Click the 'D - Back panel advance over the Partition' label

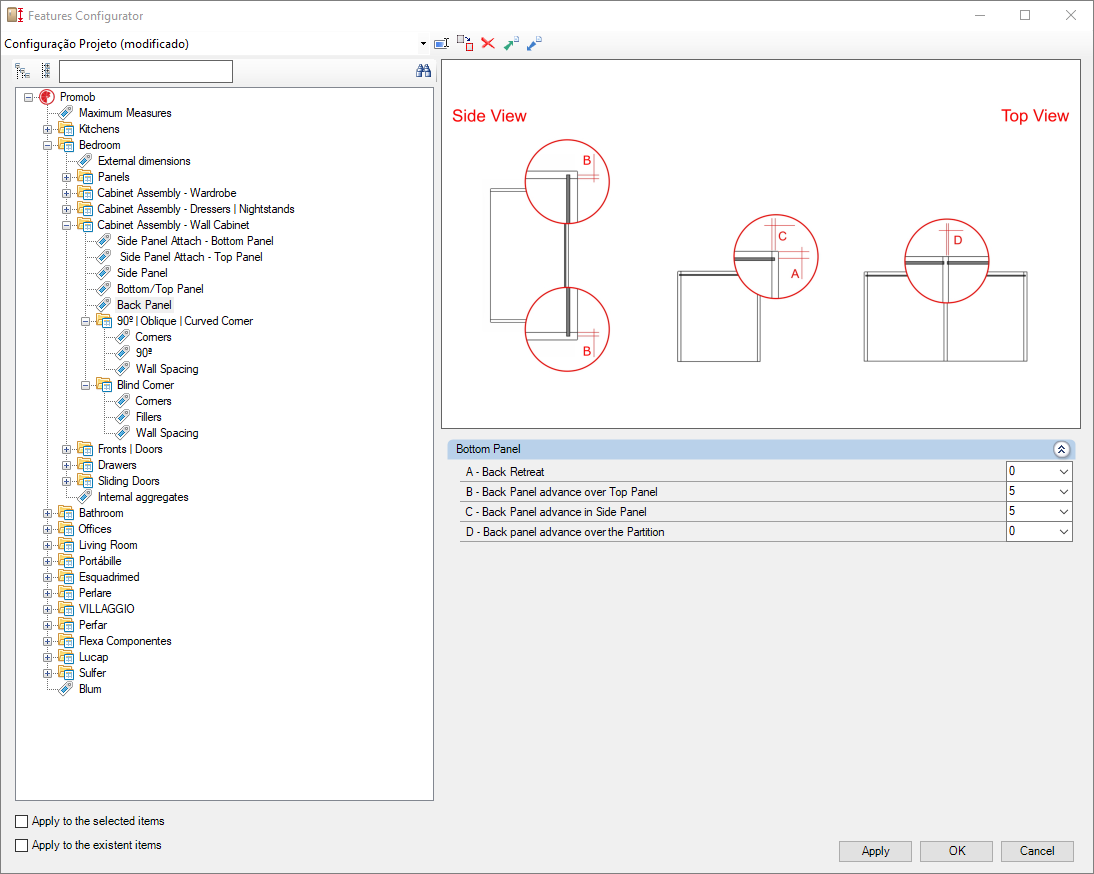(565, 532)
